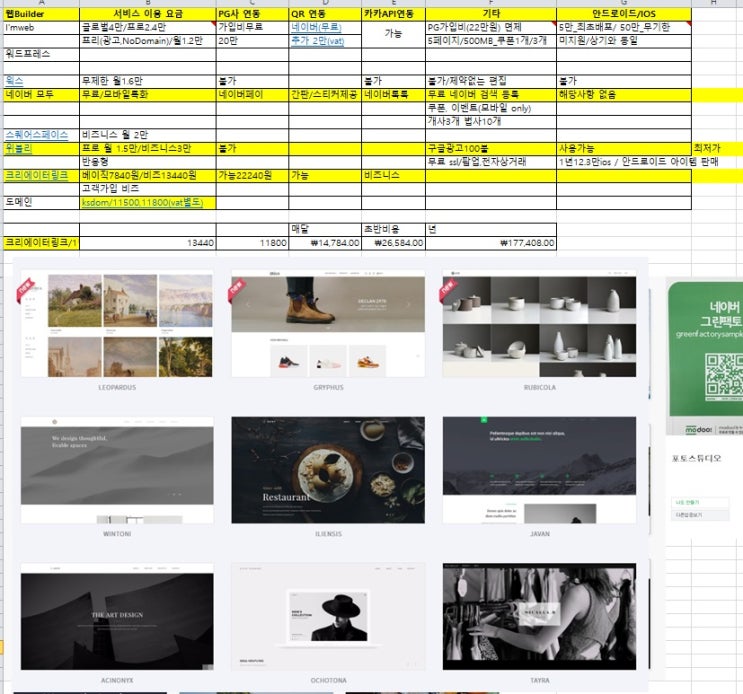This screenshot has height=694, width=743.
Task: Open the 추가 2만(vat) link
Action: point(317,41)
